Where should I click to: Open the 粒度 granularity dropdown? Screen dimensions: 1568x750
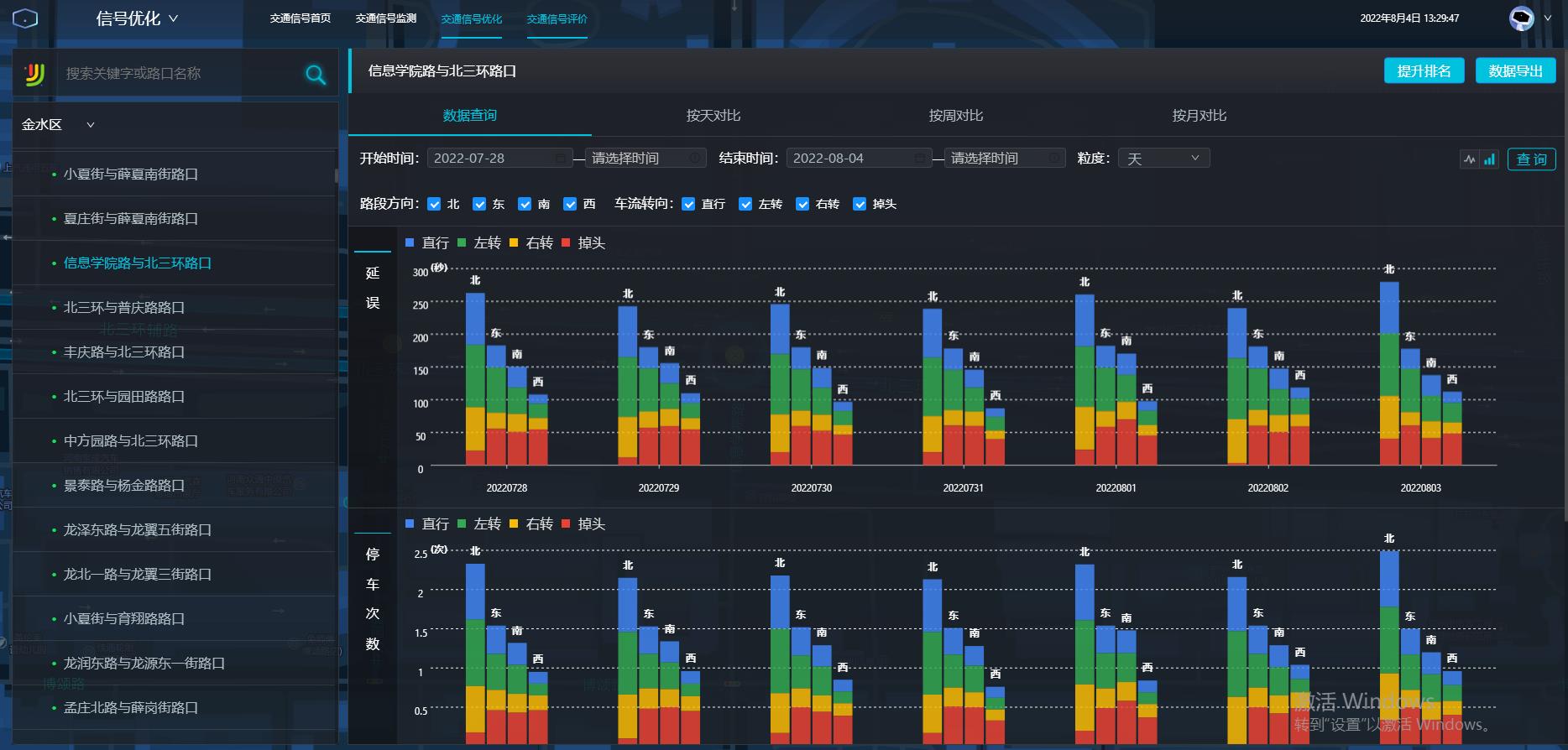tap(1163, 159)
